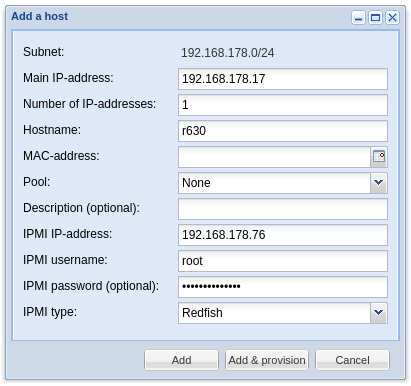Focus the Hostname field containing r630
The image size is (411, 386).
coord(283,131)
